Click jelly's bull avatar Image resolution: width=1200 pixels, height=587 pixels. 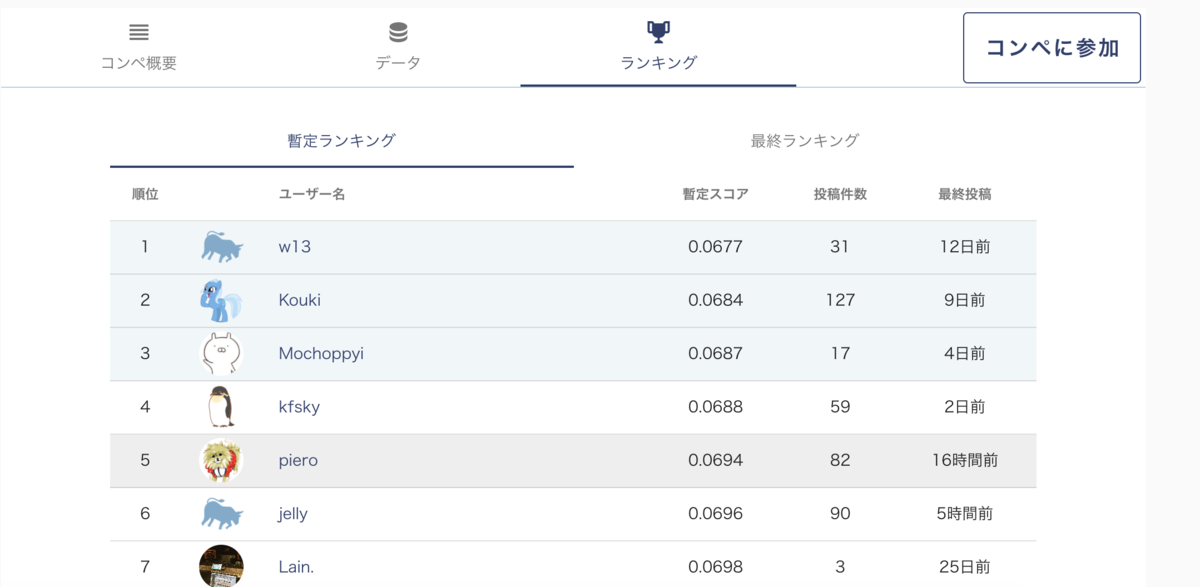point(221,514)
